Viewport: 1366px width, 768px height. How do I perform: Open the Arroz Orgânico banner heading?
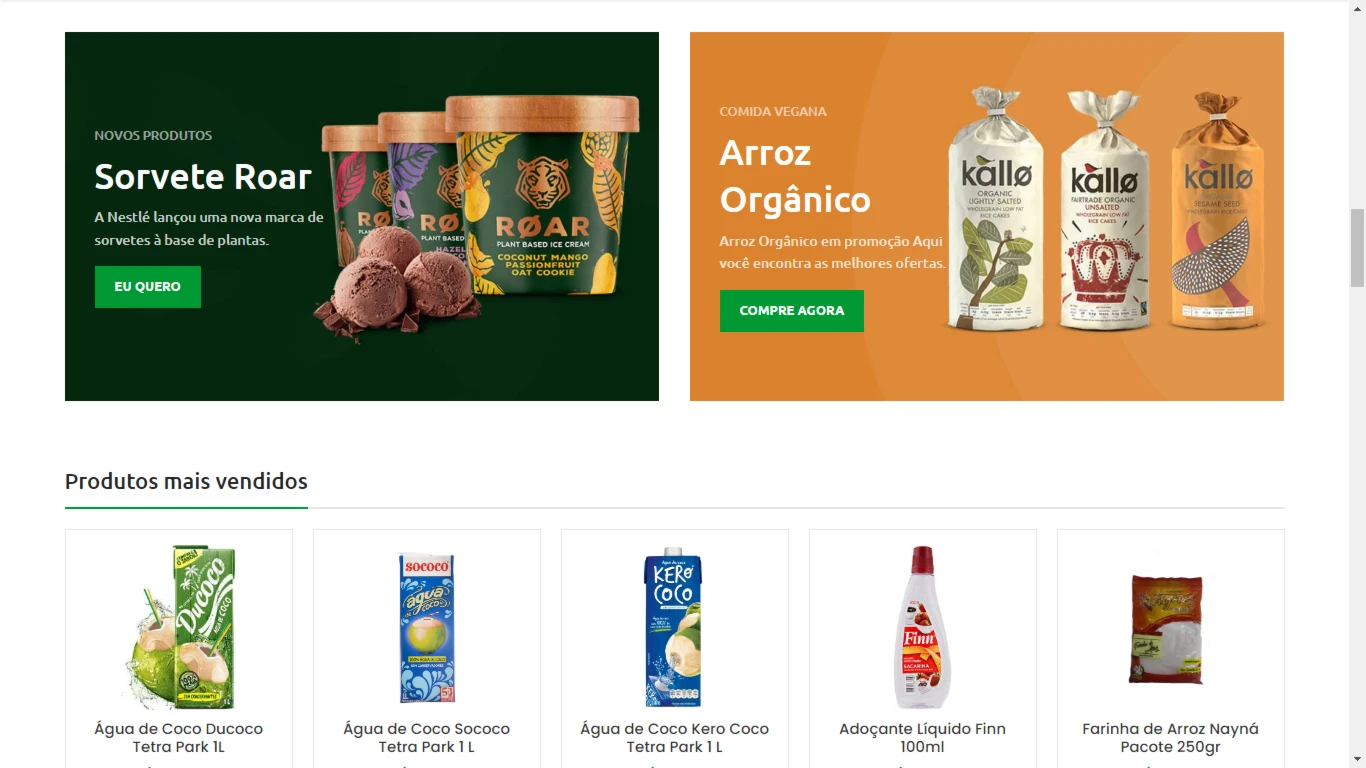(x=795, y=176)
